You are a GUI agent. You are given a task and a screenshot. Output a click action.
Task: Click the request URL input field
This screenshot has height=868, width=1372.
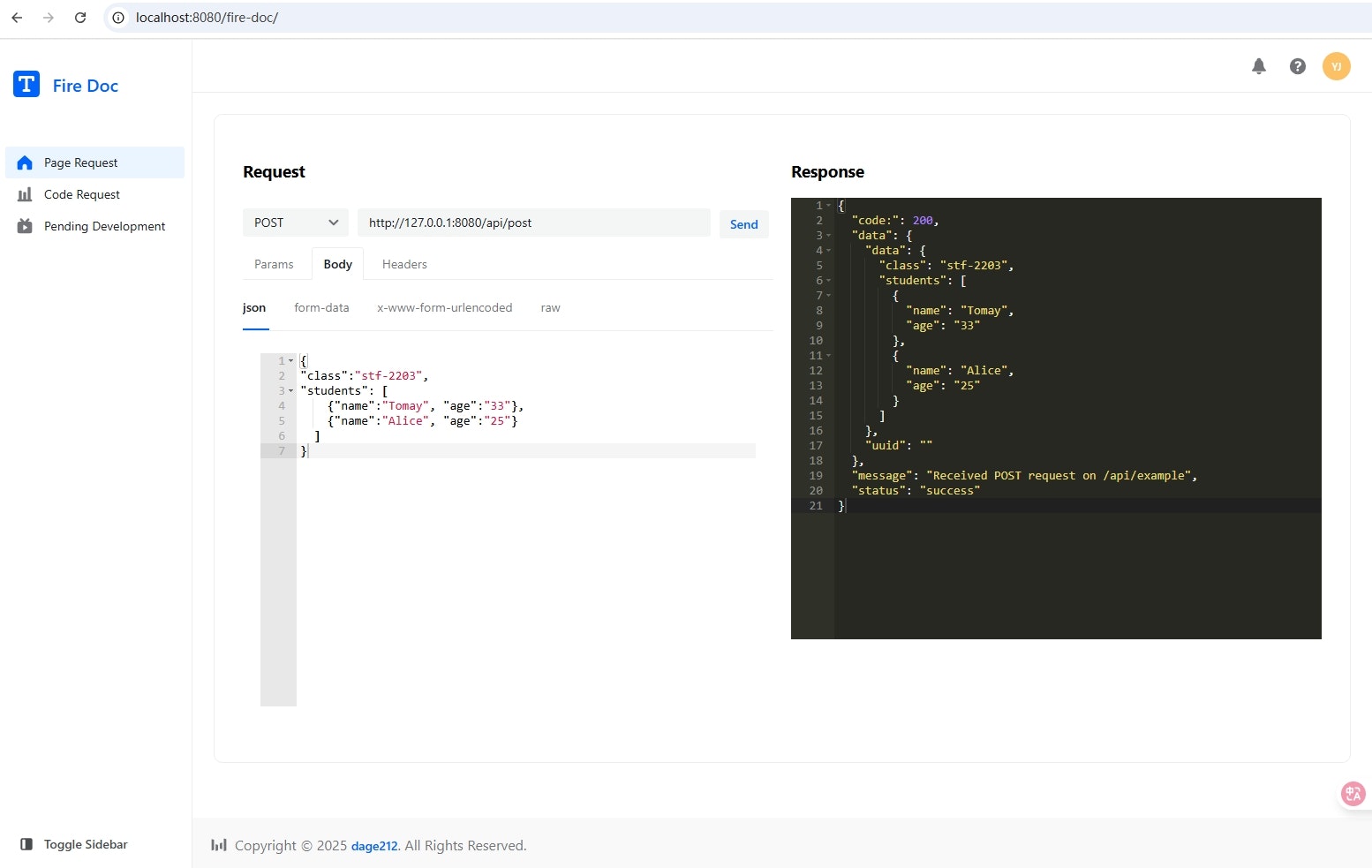coord(534,223)
